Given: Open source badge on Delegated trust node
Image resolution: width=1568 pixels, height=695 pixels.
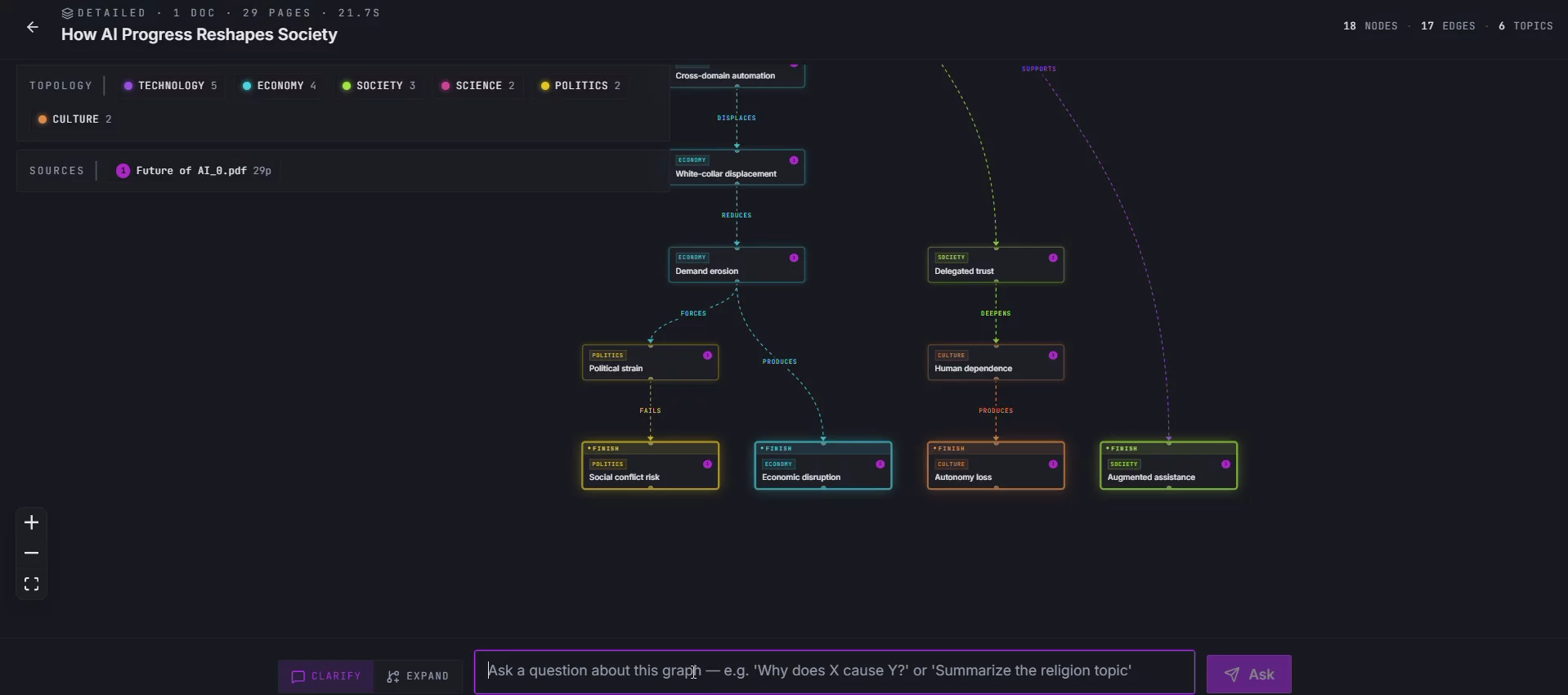Looking at the screenshot, I should click(1053, 258).
